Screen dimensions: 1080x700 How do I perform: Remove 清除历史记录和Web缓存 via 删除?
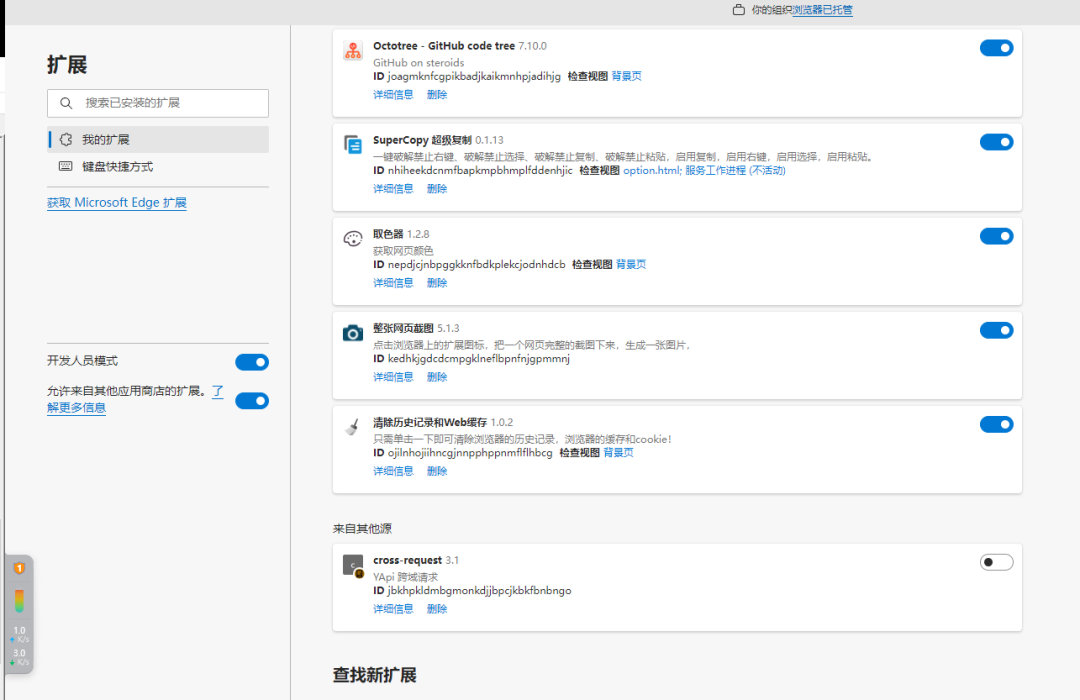437,471
